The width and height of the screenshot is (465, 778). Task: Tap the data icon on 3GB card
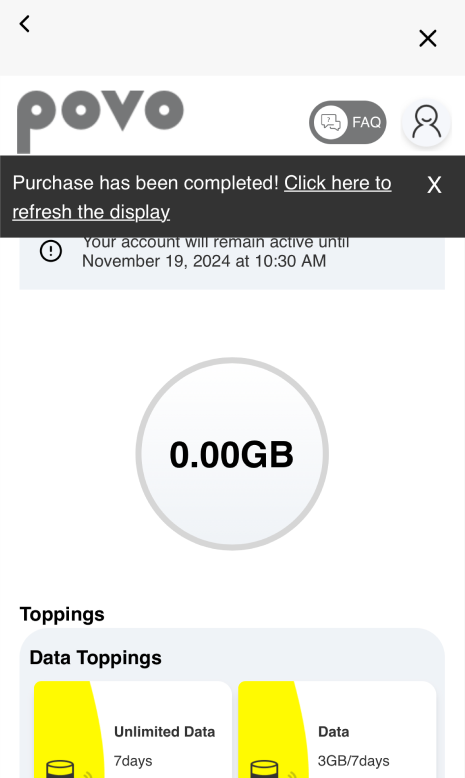click(265, 769)
